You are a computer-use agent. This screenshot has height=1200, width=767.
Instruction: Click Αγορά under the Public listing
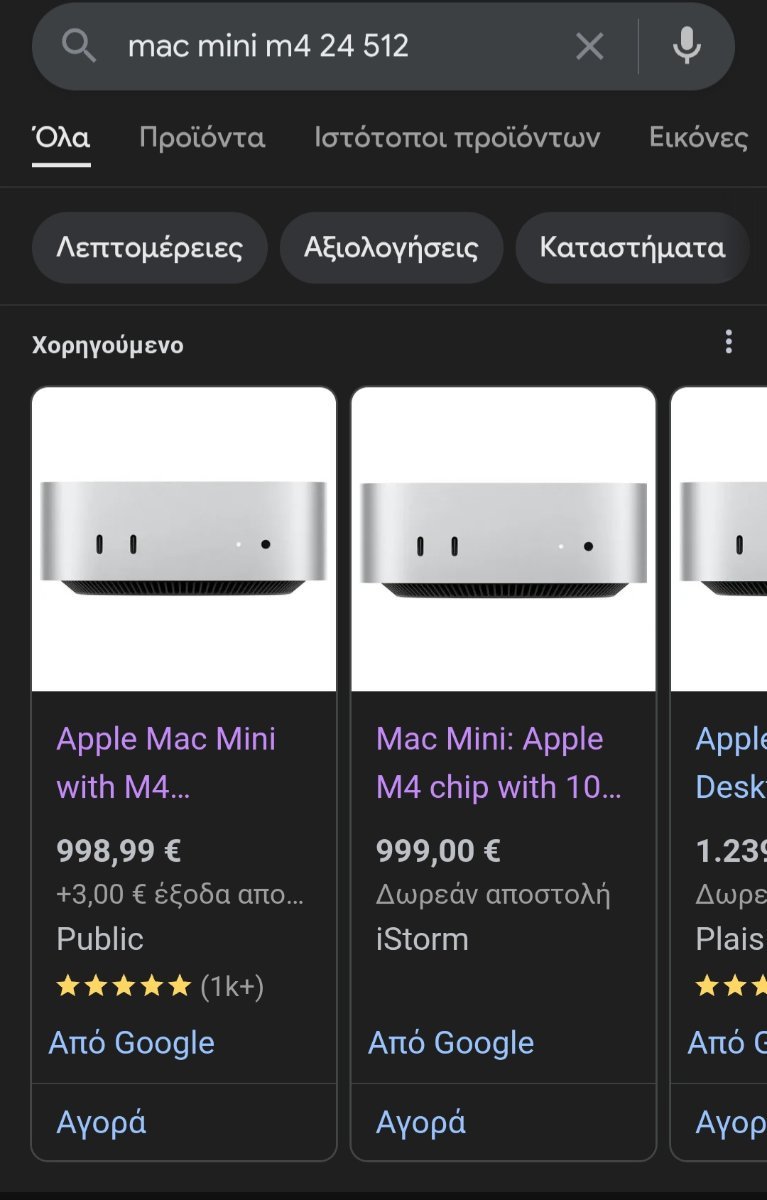coord(101,1122)
